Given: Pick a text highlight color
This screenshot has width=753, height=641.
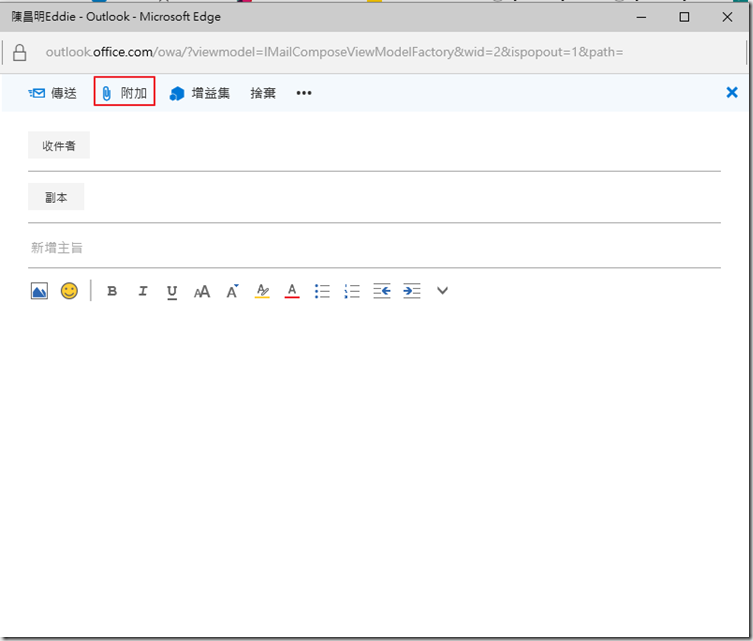Looking at the screenshot, I should point(262,291).
